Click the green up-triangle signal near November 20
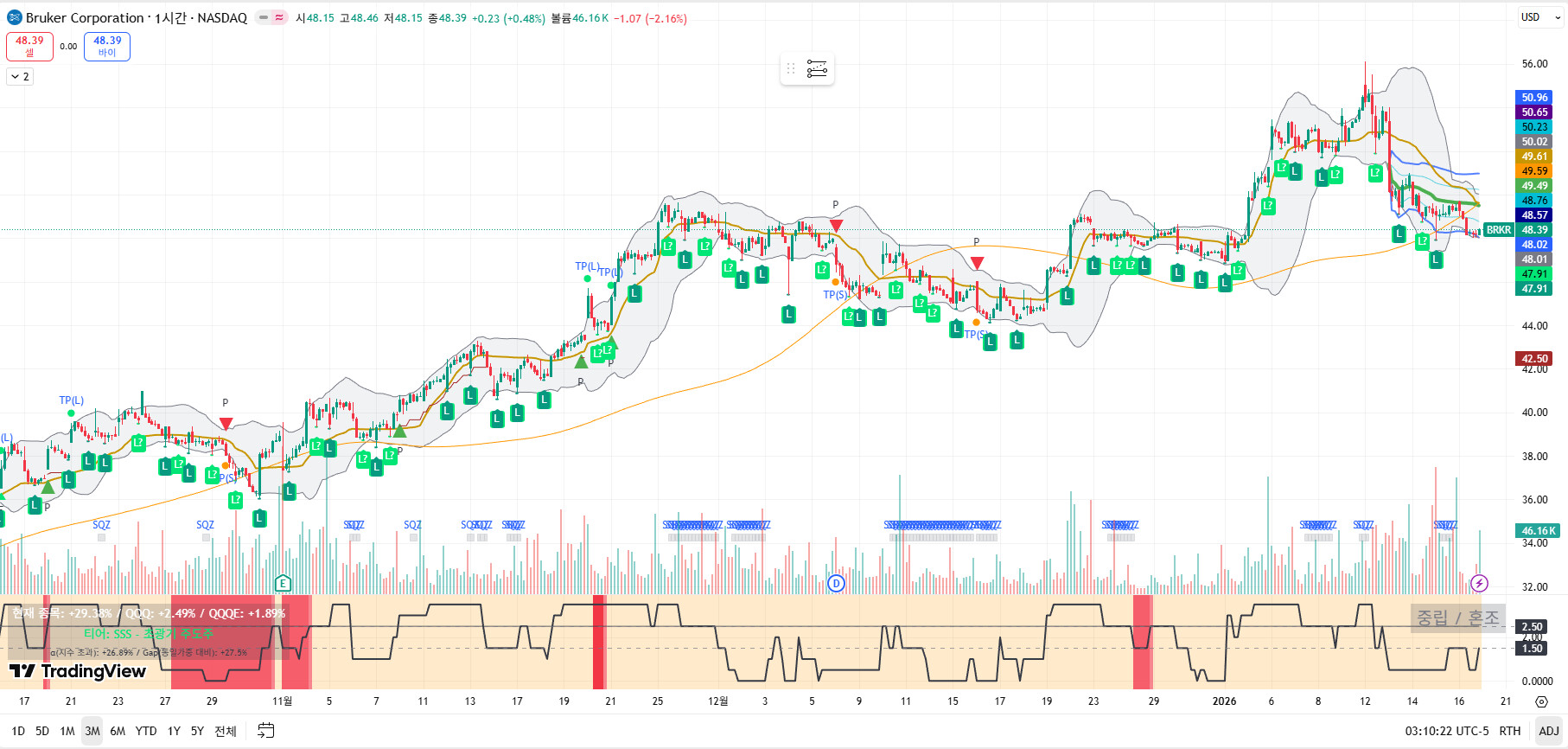 581,362
